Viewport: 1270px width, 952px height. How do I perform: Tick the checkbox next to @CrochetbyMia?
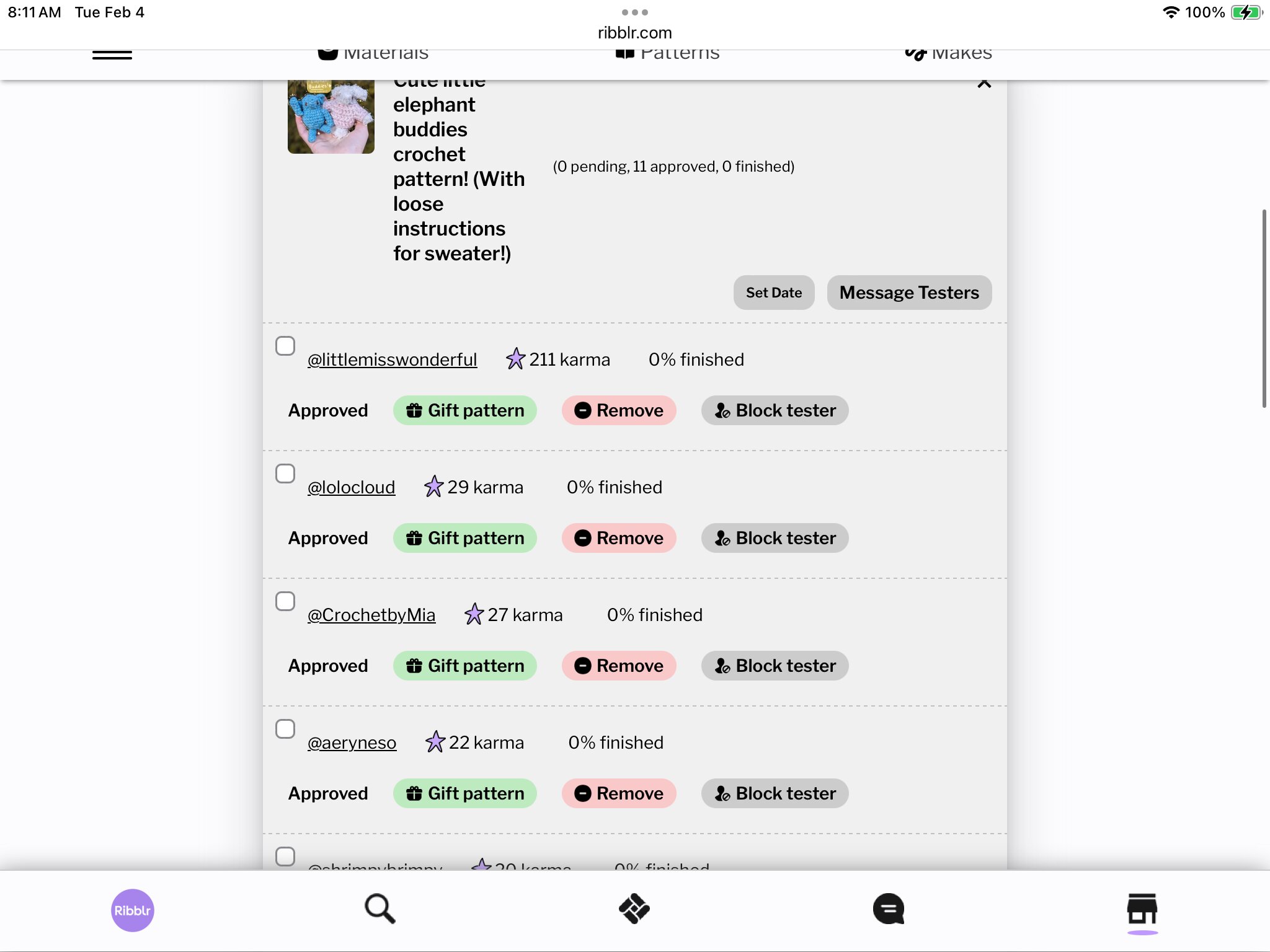[285, 601]
